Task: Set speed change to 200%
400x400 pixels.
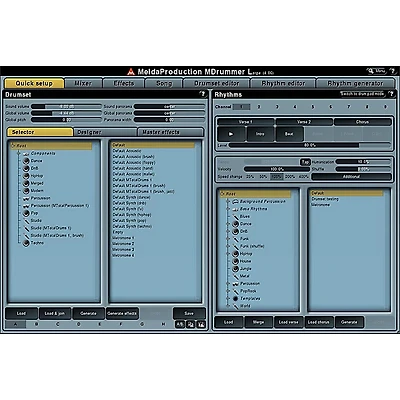Action: tap(290, 177)
